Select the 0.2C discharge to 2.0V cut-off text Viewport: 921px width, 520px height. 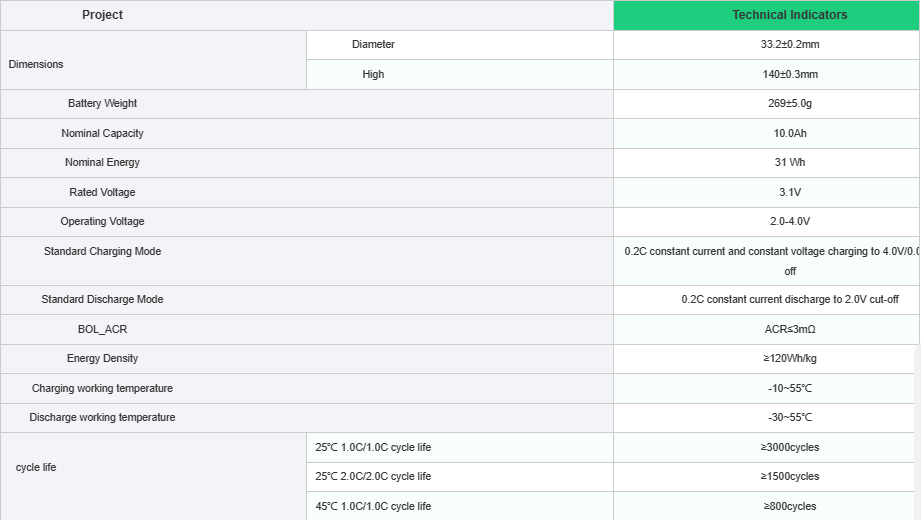click(789, 300)
